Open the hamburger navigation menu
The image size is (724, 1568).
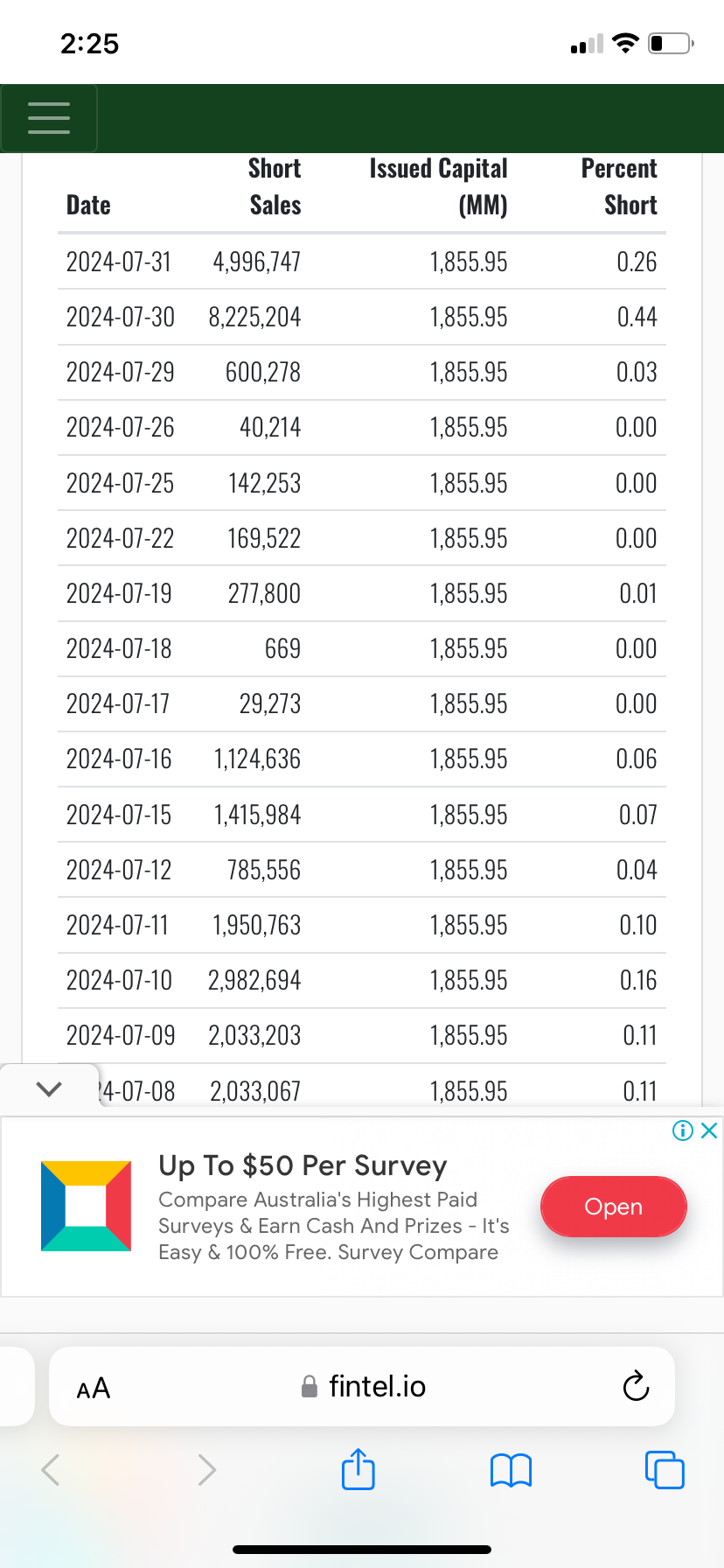pyautogui.click(x=49, y=118)
